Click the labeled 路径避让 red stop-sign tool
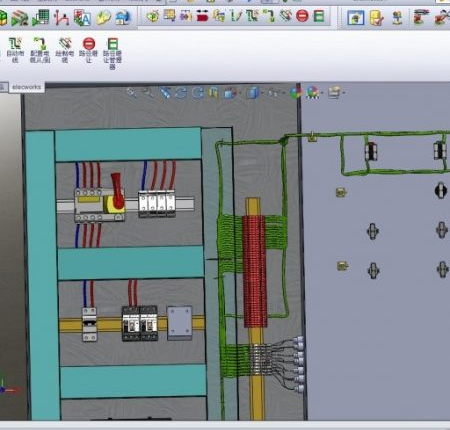This screenshot has height=430, width=450. [x=89, y=50]
